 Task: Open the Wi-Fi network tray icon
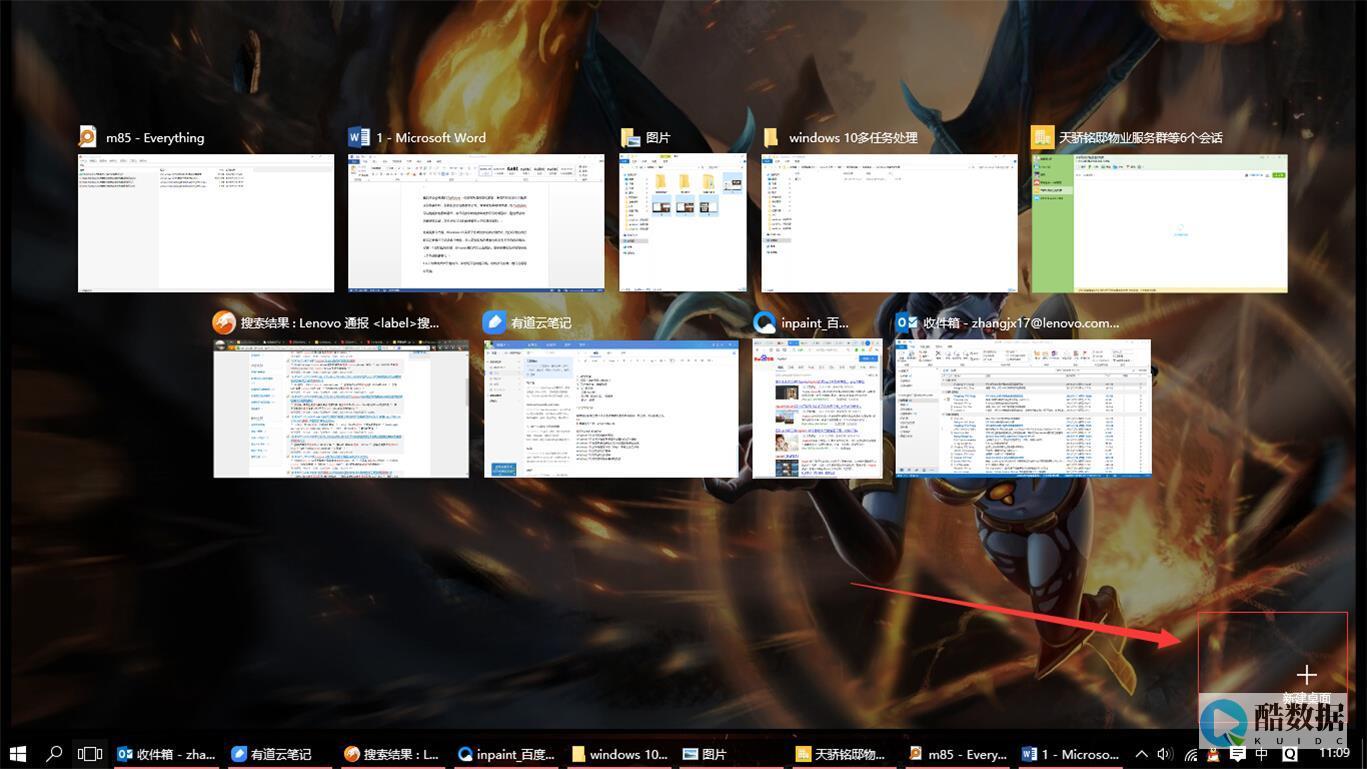(x=1191, y=754)
